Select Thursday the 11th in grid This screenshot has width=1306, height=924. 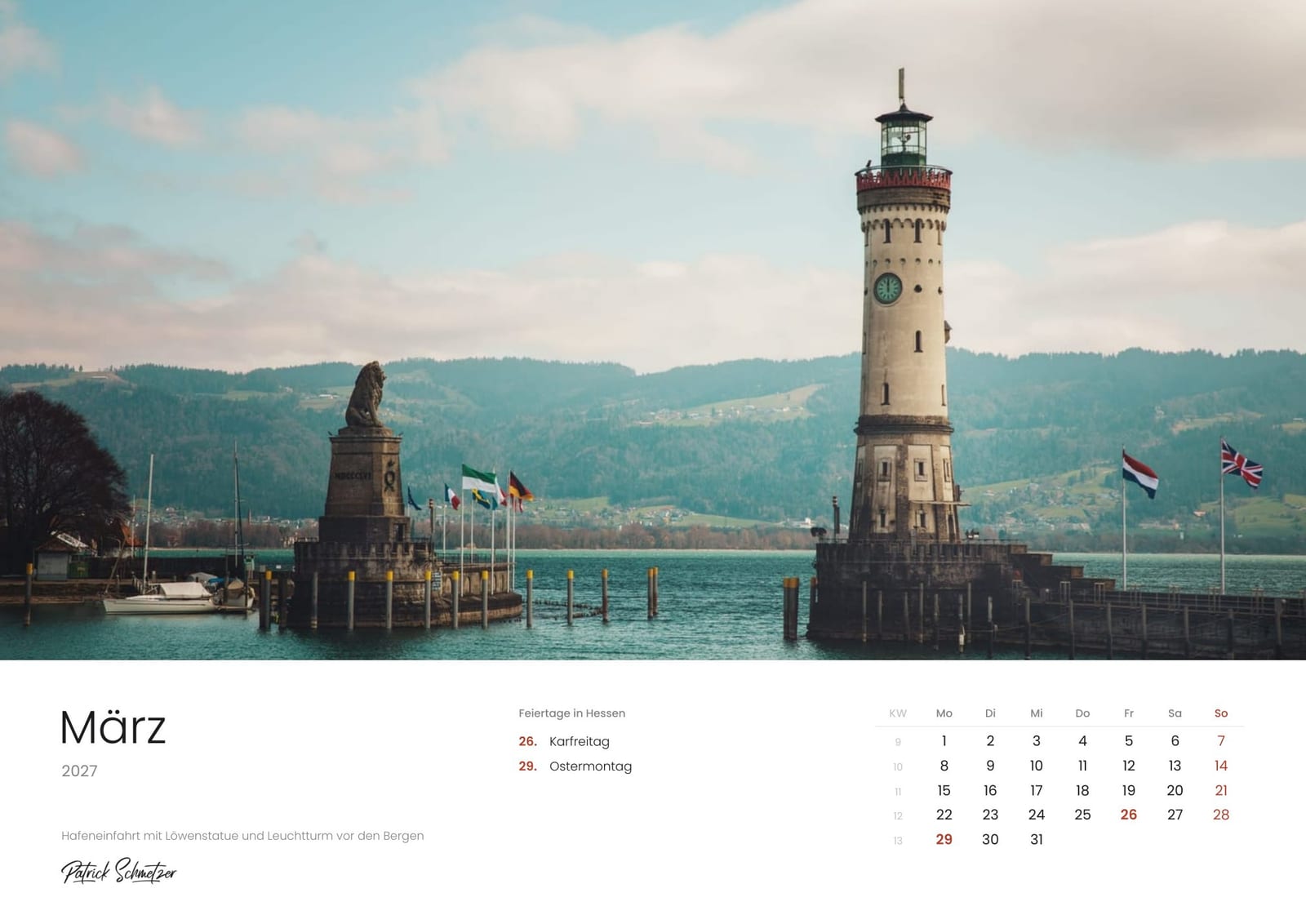pyautogui.click(x=1082, y=766)
